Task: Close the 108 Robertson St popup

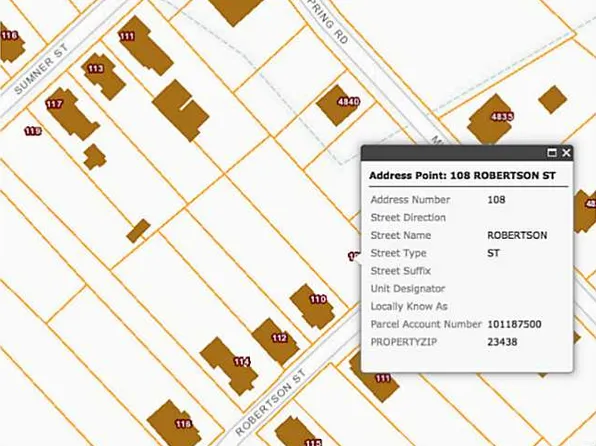Action: point(566,153)
